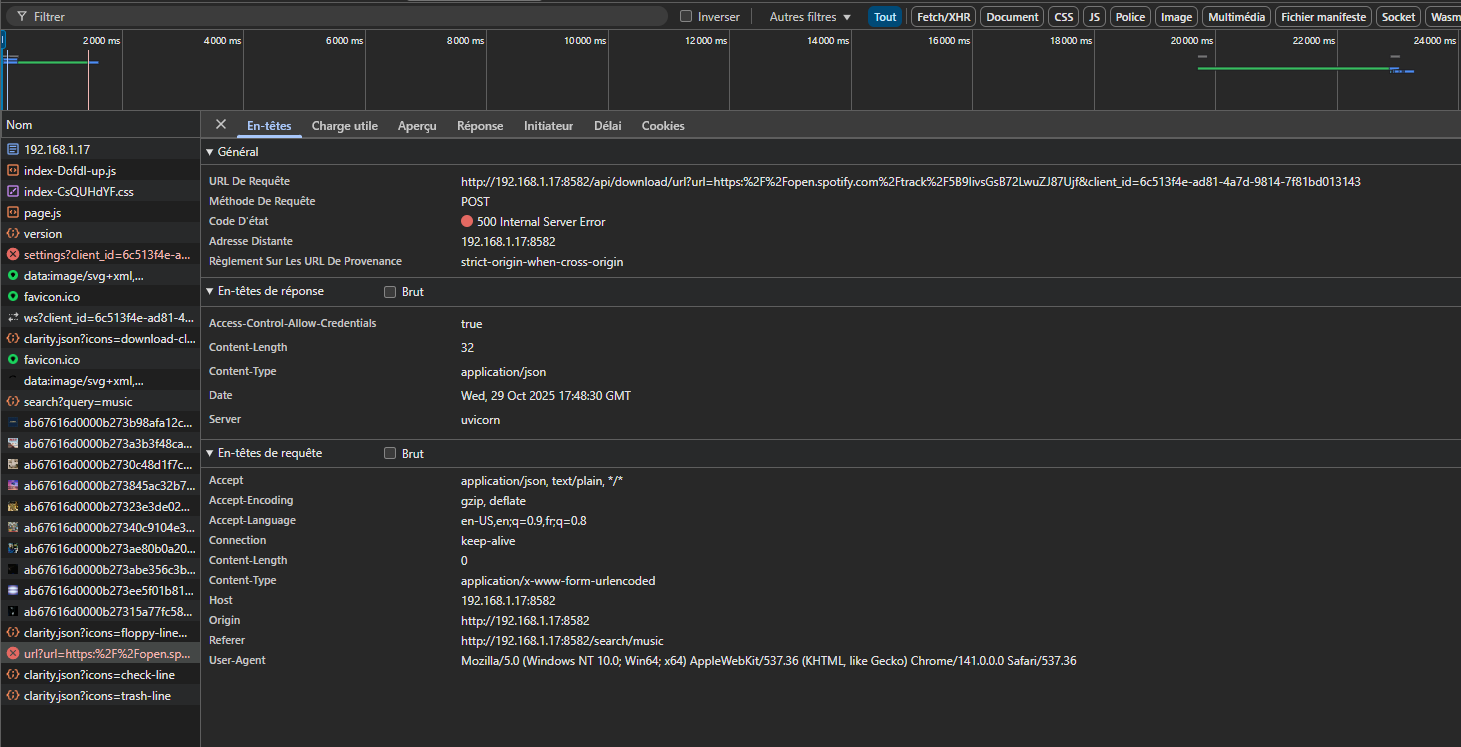Click the websocket ws?client_id request icon
This screenshot has width=1461, height=747.
pyautogui.click(x=13, y=318)
